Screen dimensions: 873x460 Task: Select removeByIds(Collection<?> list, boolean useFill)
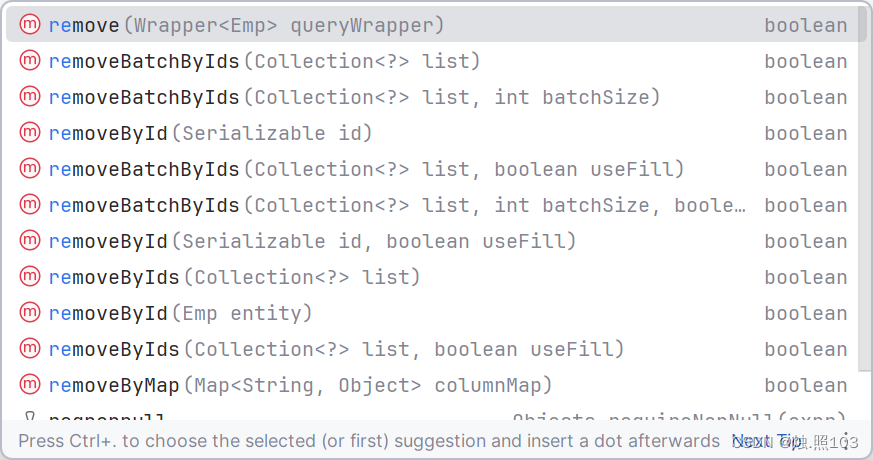pos(432,349)
